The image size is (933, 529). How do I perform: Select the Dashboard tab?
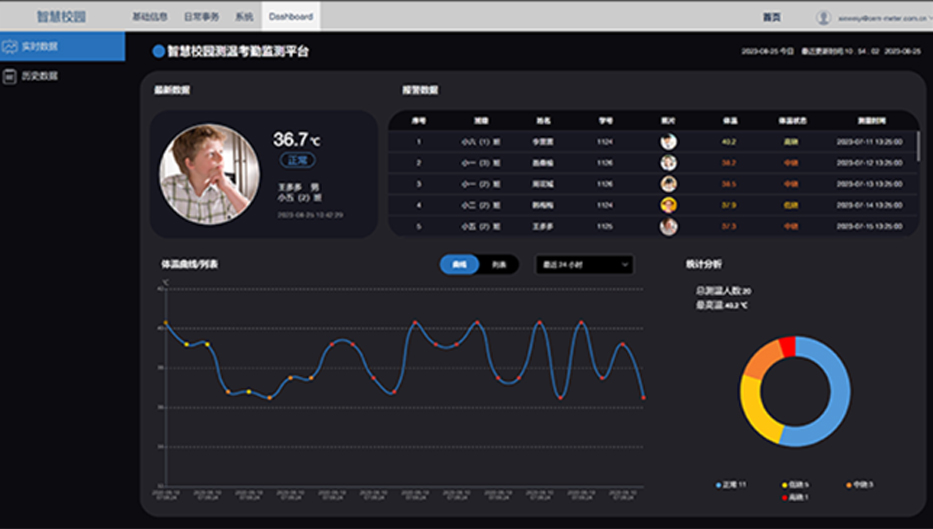pos(290,17)
